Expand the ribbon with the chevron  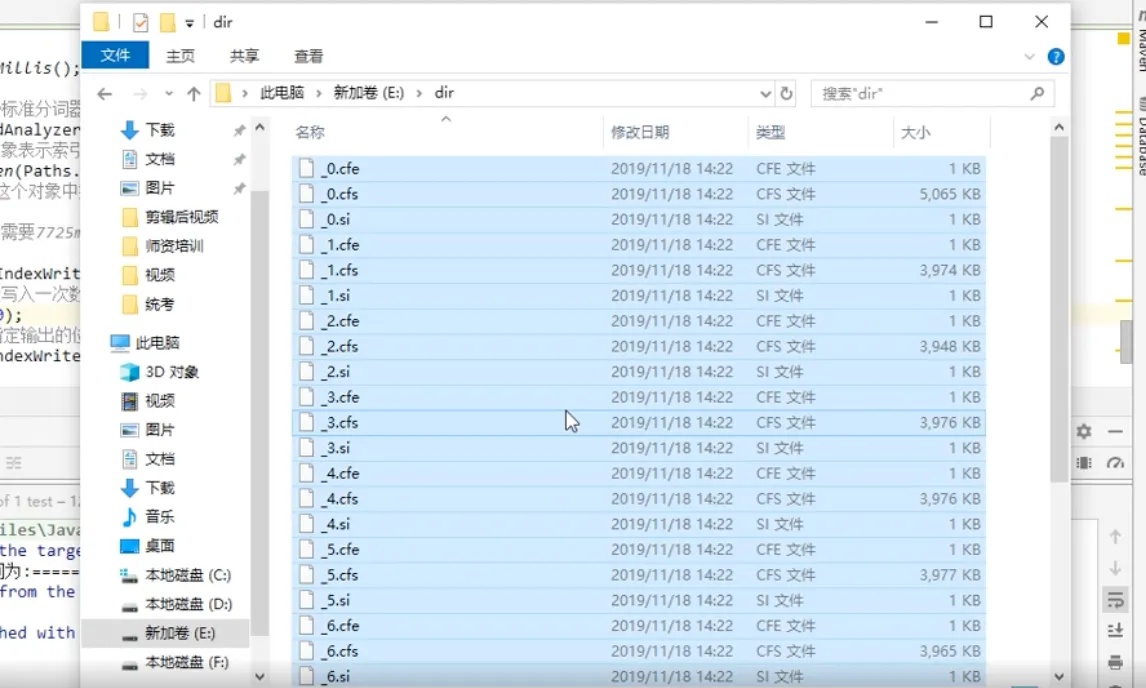click(x=1029, y=56)
